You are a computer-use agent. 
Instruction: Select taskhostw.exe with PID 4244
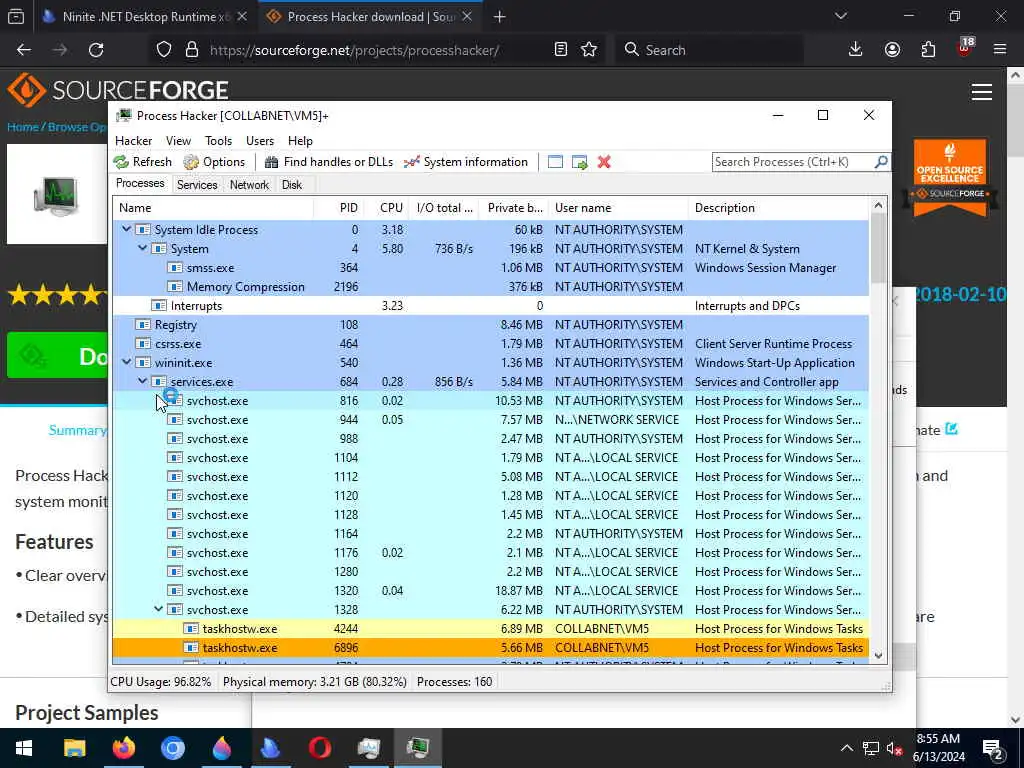click(490, 628)
